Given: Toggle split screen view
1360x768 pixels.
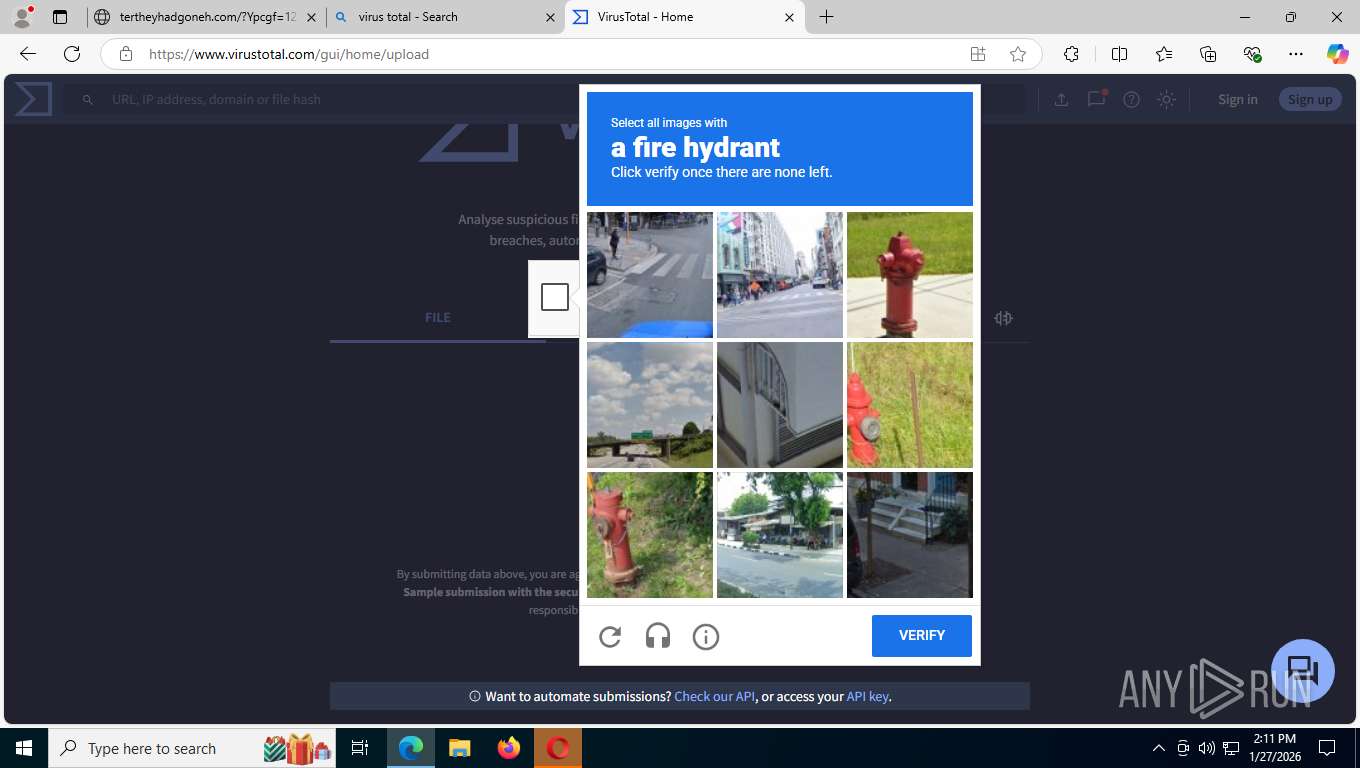Looking at the screenshot, I should [x=1119, y=54].
